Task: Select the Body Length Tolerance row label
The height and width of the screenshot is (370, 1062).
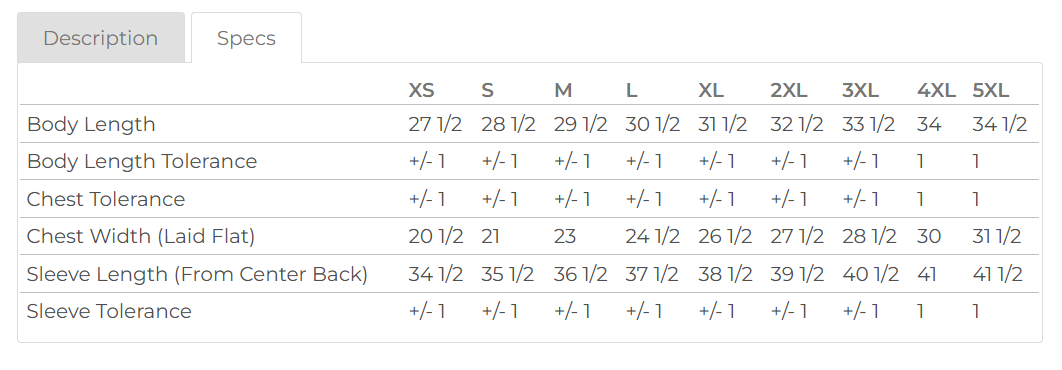Action: (x=142, y=161)
